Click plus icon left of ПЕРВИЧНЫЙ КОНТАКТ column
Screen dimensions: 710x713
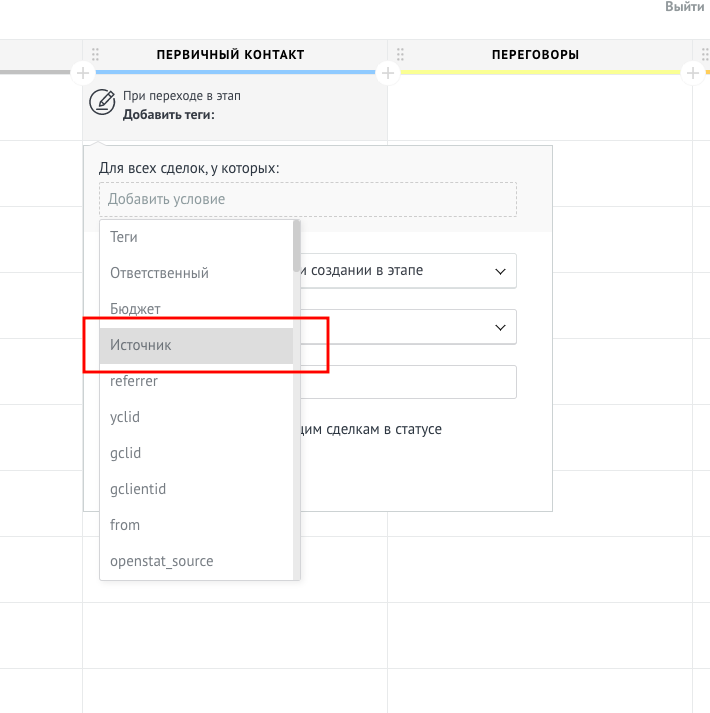83,73
